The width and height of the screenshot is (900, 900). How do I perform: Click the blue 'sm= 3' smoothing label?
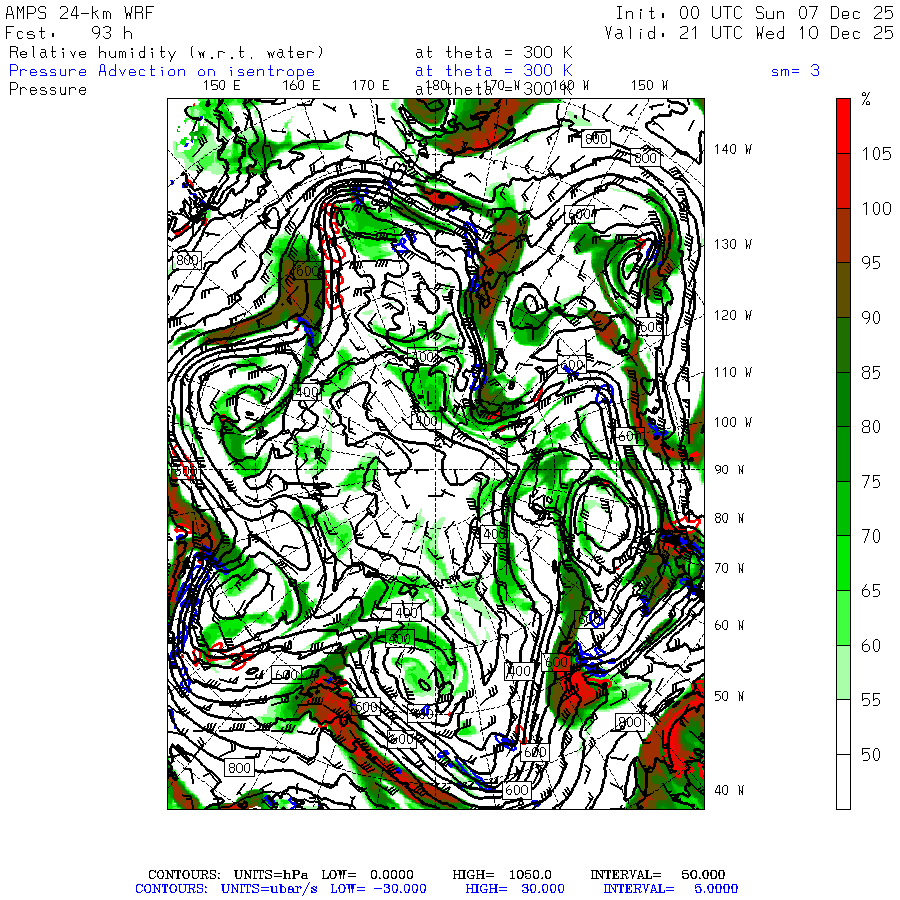pyautogui.click(x=795, y=71)
